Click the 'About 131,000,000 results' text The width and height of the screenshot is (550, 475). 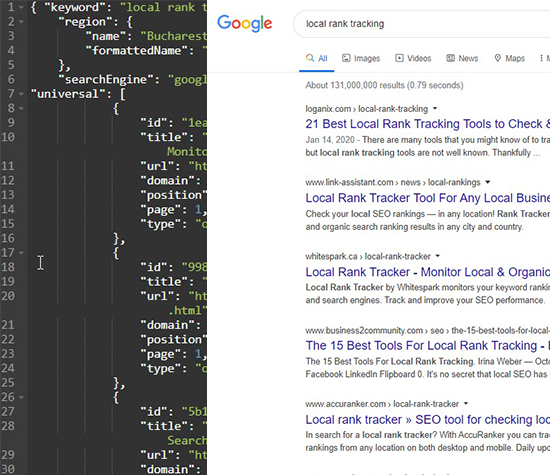(x=384, y=85)
